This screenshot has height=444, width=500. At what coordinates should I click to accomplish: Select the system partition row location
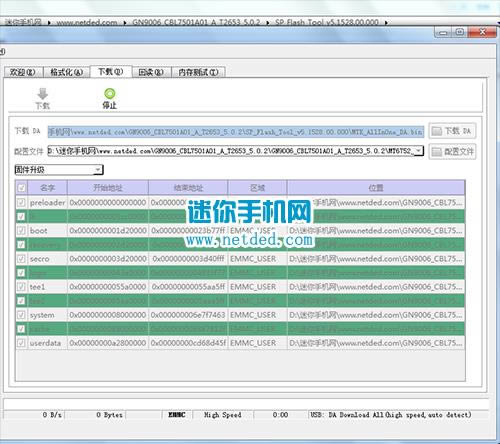click(x=376, y=315)
